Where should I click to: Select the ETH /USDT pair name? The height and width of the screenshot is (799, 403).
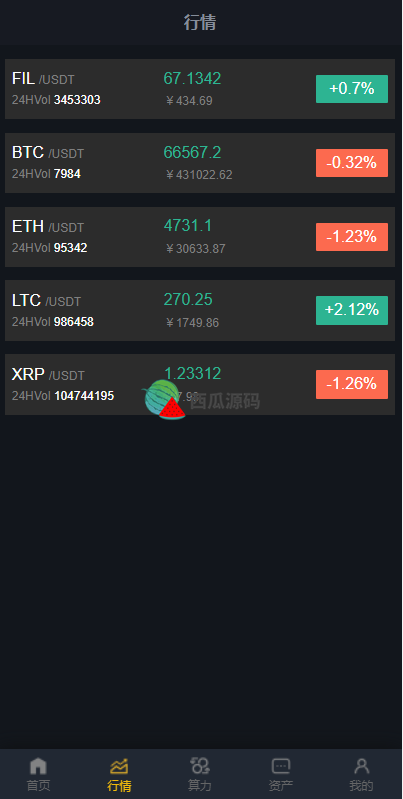tap(48, 226)
